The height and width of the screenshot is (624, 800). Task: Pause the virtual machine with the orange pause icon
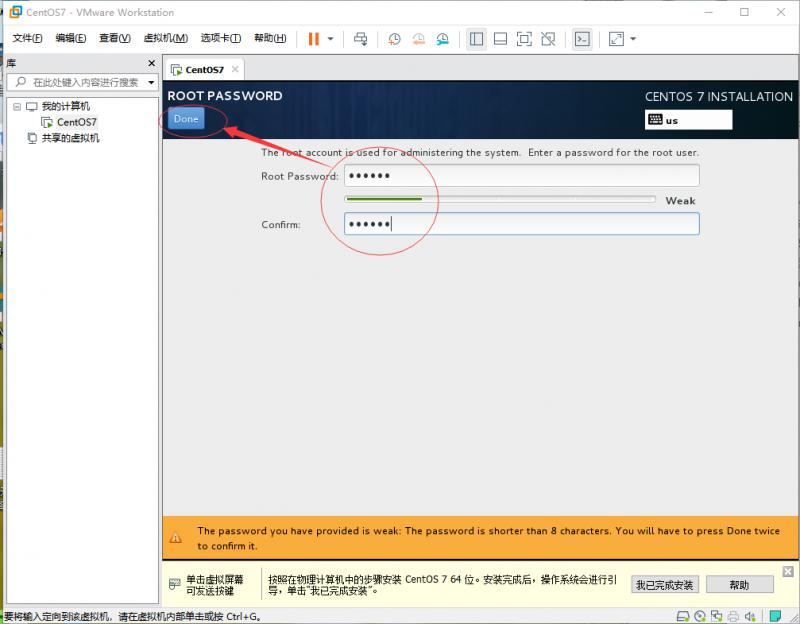coord(313,39)
